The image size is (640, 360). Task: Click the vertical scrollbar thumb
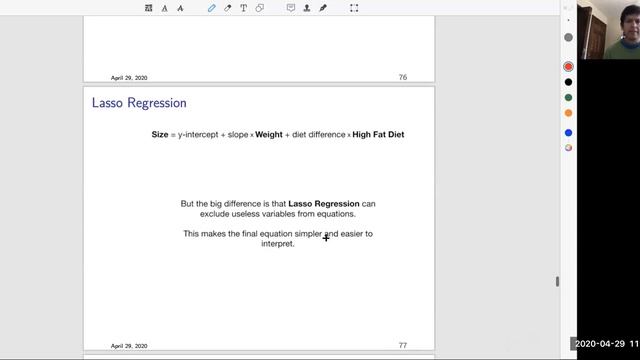pyautogui.click(x=557, y=281)
